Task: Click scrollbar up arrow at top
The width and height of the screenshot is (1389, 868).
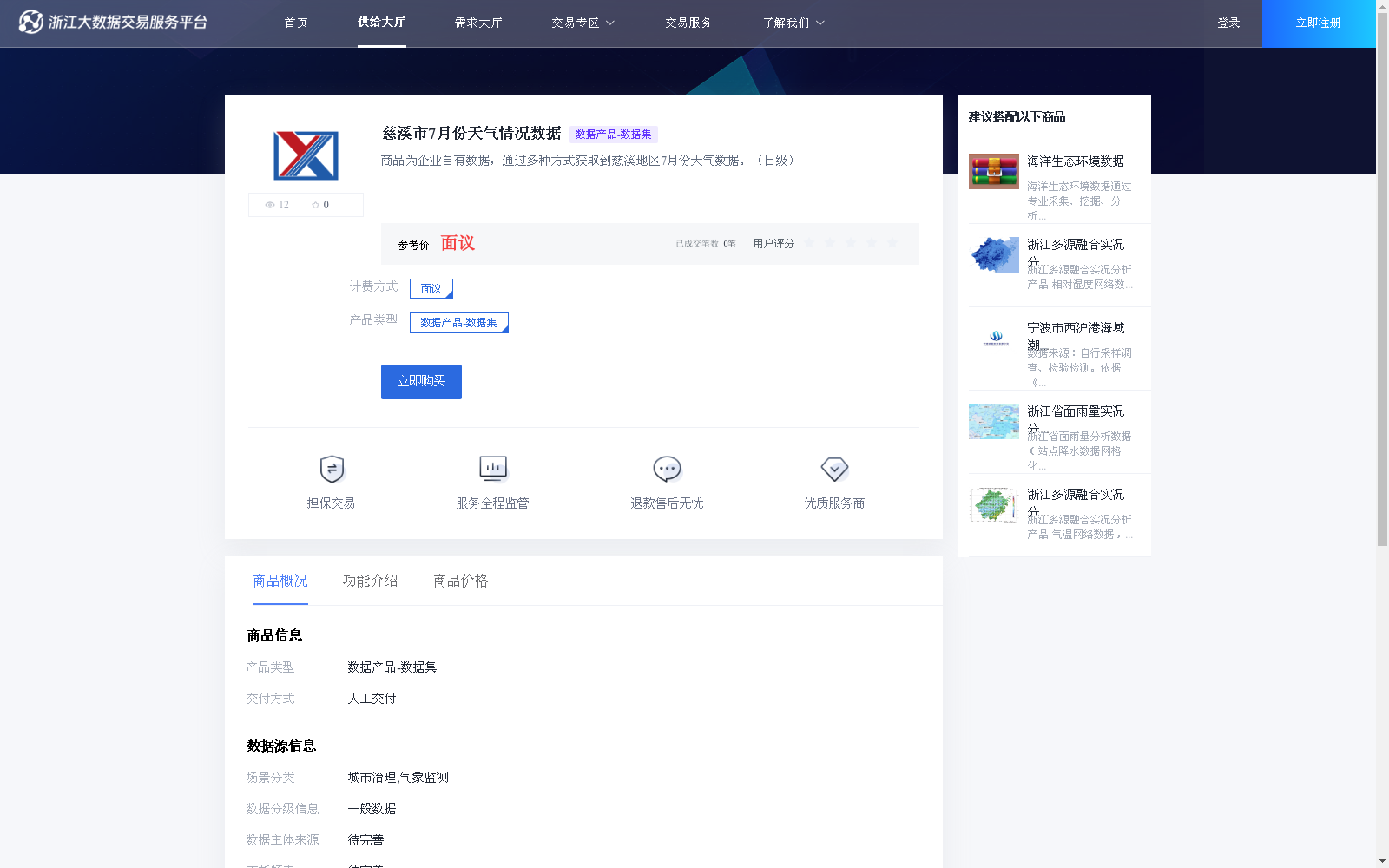Action: [1382, 5]
